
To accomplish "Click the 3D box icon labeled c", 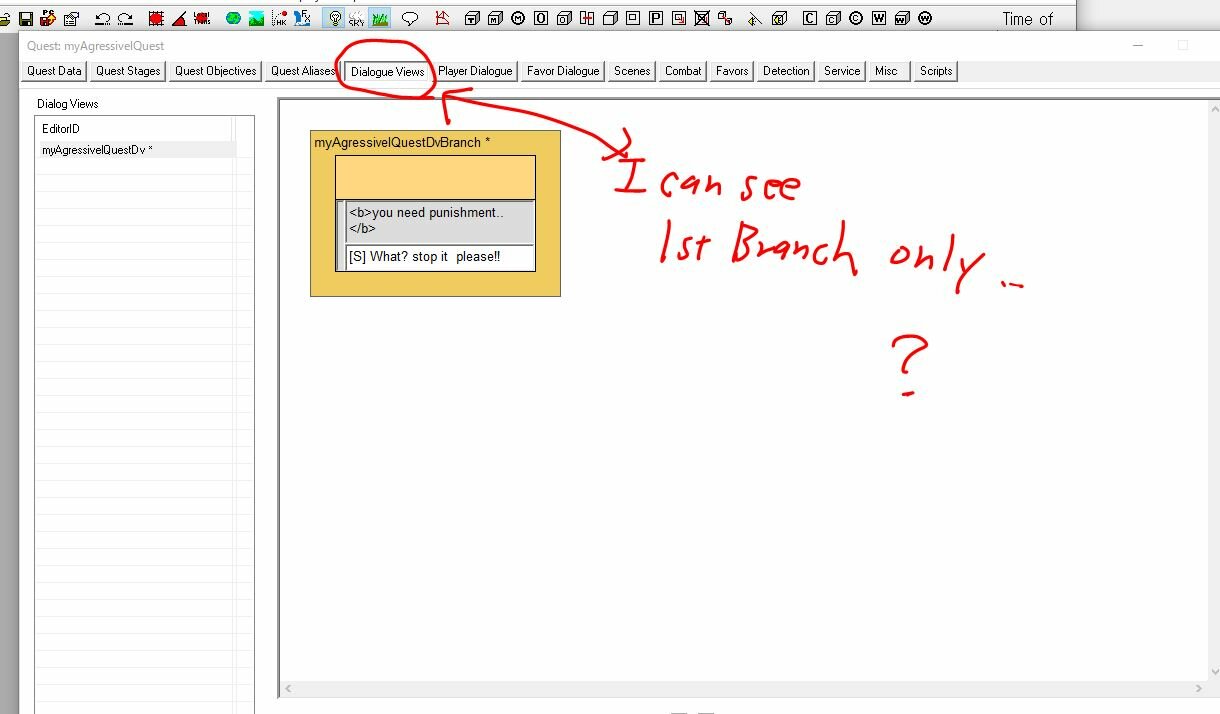I will click(832, 19).
